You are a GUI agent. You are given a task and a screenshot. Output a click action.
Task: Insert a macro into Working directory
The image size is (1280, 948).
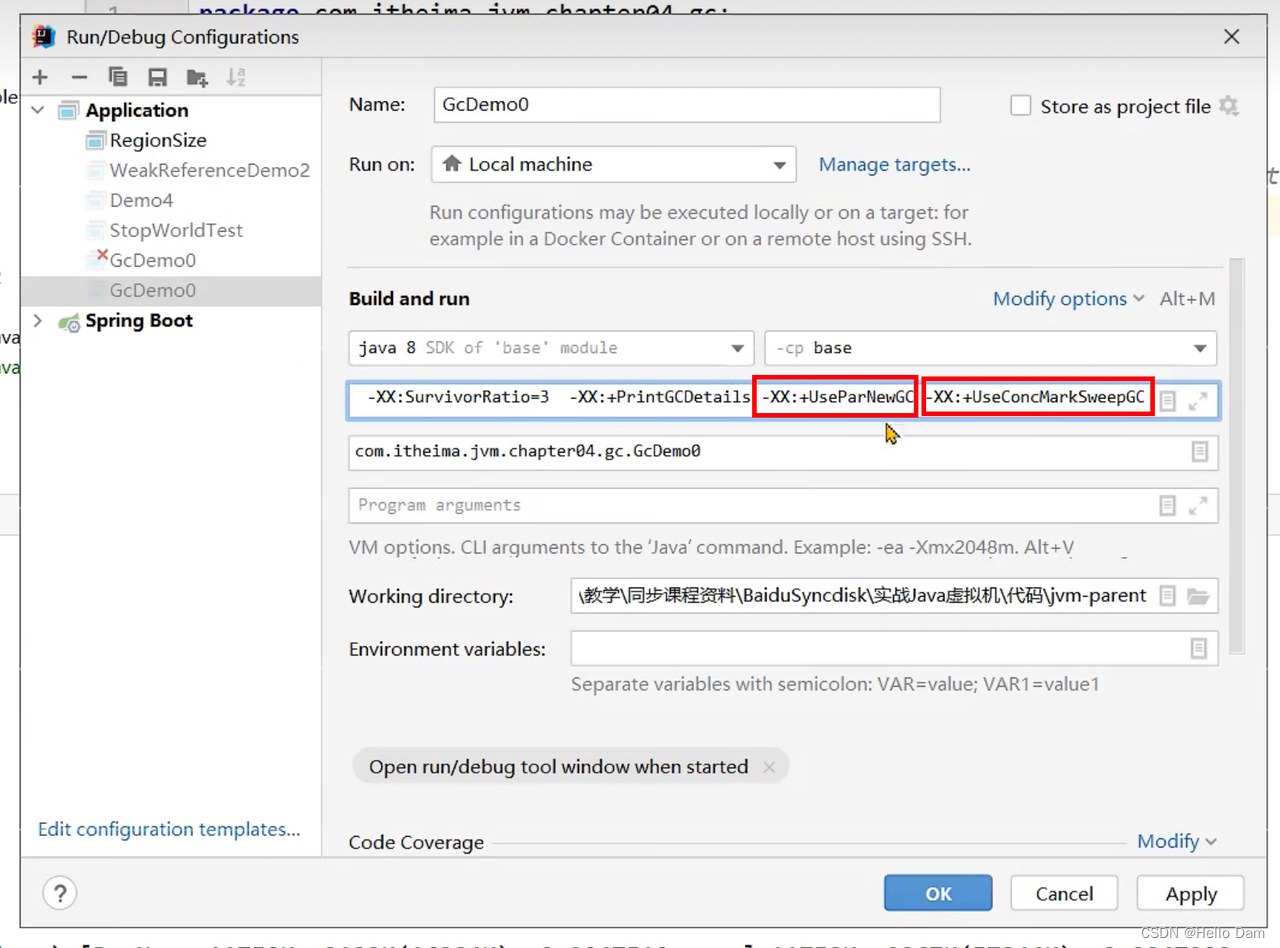[x=1167, y=596]
